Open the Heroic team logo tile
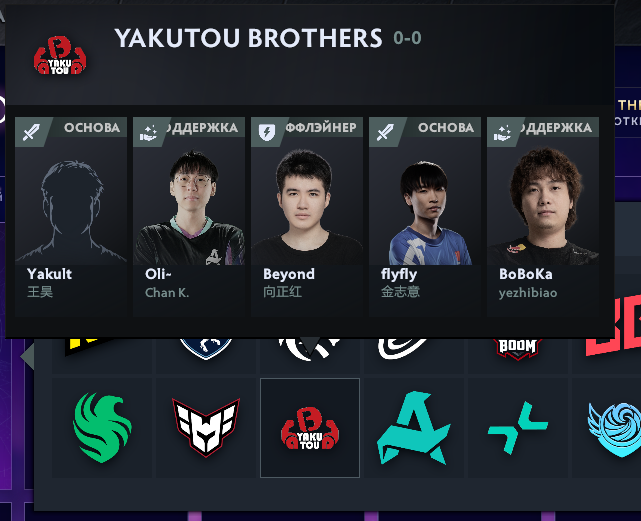This screenshot has height=521, width=641. point(206,428)
